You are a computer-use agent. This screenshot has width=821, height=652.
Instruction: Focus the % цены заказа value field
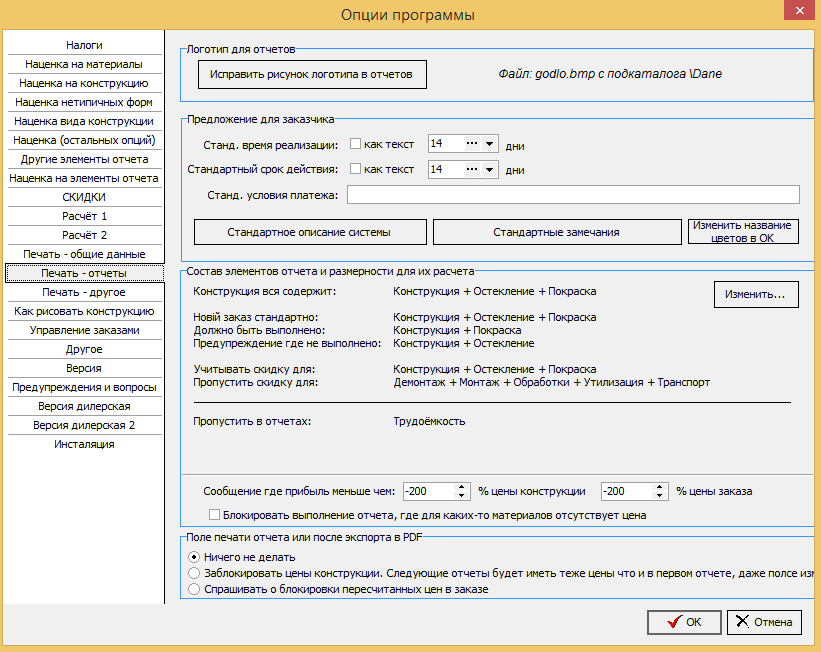(x=627, y=491)
